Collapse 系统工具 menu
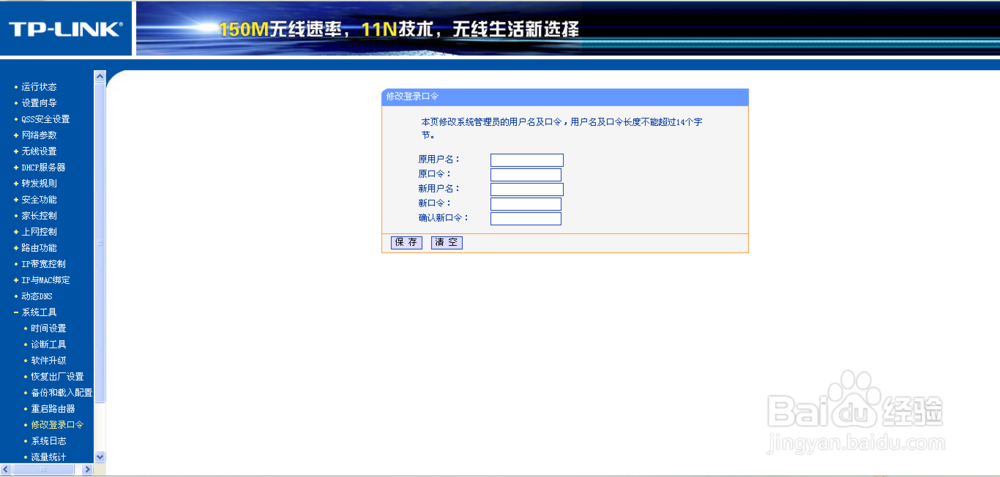Screen dimensions: 1000x477 pyautogui.click(x=39, y=312)
